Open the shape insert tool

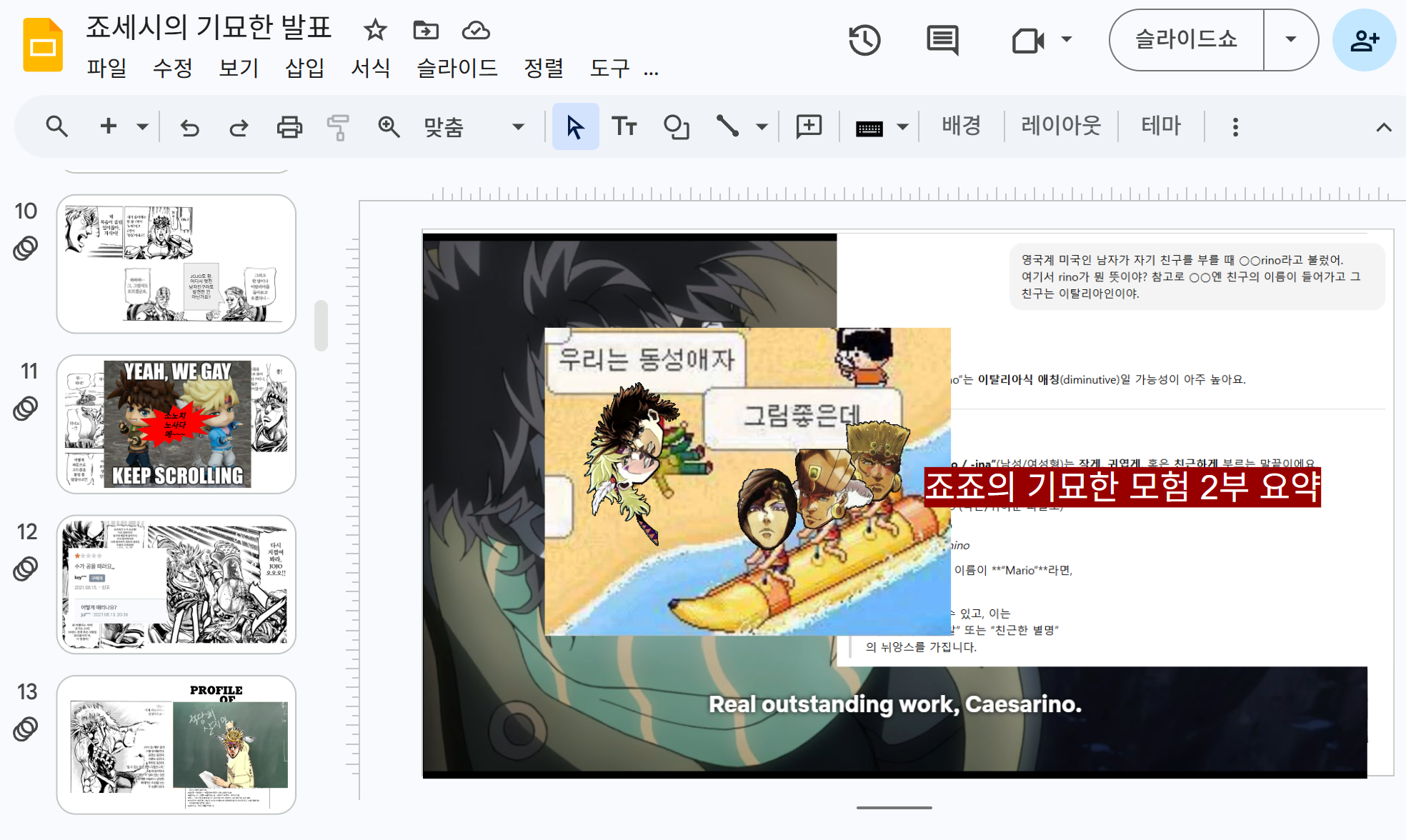tap(676, 126)
